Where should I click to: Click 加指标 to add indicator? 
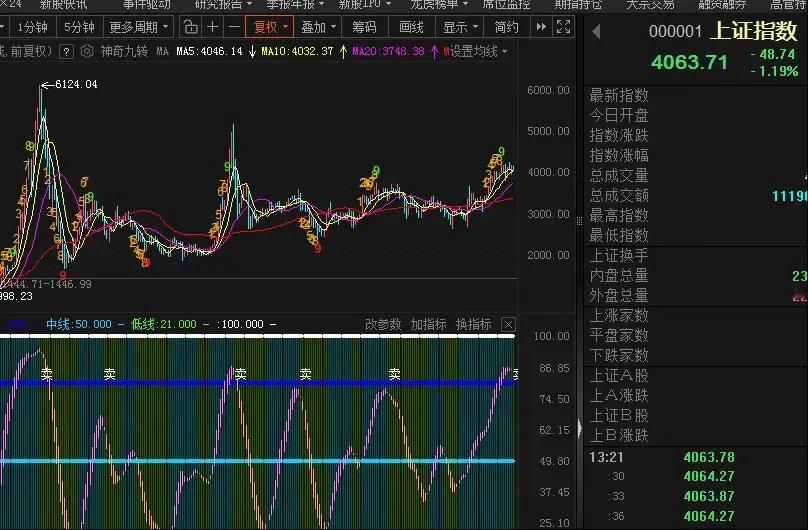(x=428, y=324)
